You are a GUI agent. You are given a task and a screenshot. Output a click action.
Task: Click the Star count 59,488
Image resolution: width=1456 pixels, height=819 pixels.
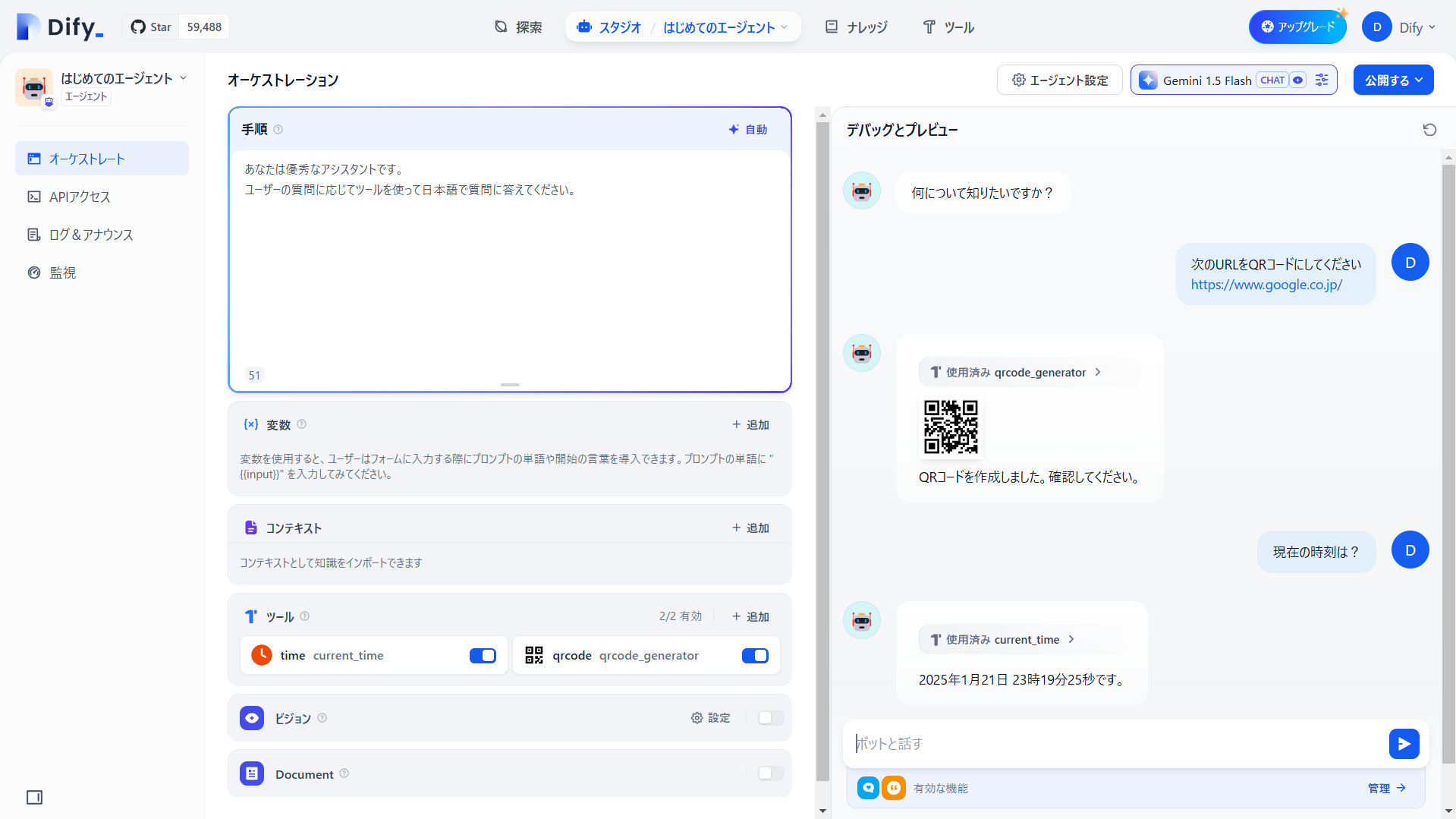click(x=204, y=27)
